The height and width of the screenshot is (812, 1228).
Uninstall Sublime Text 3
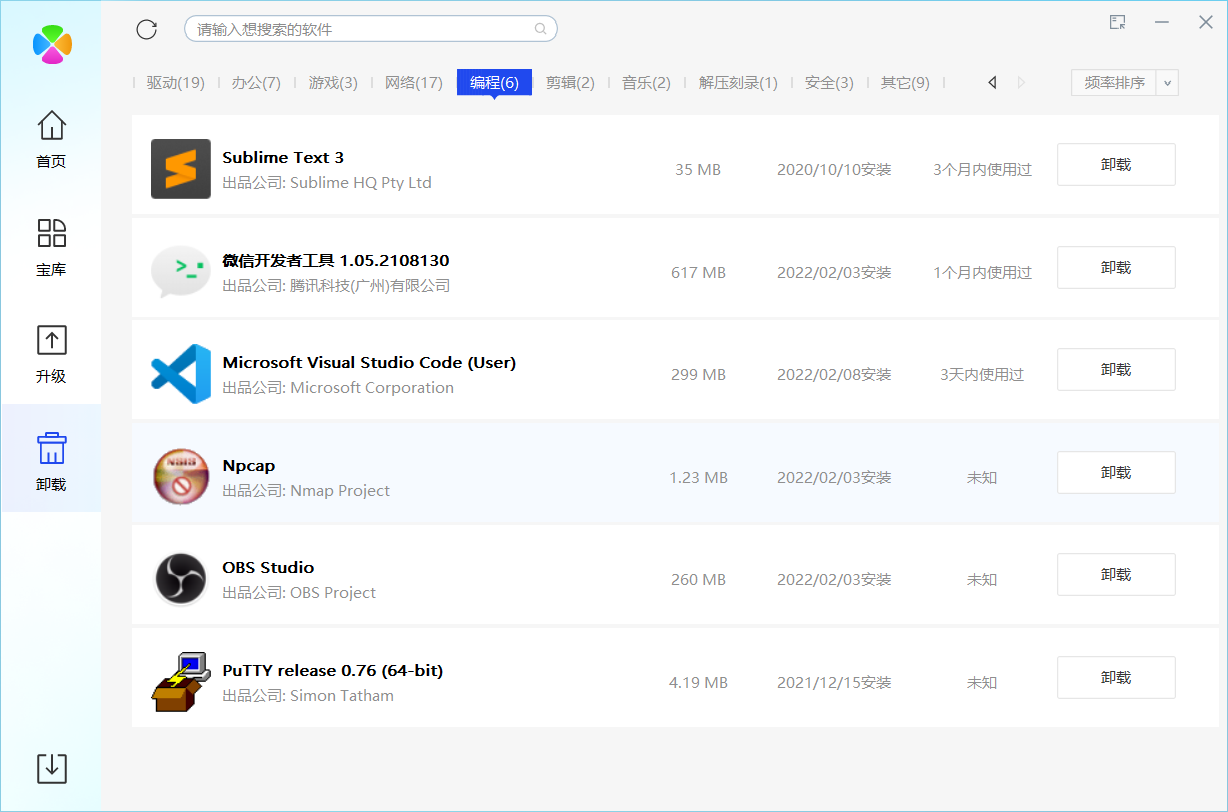click(x=1116, y=165)
